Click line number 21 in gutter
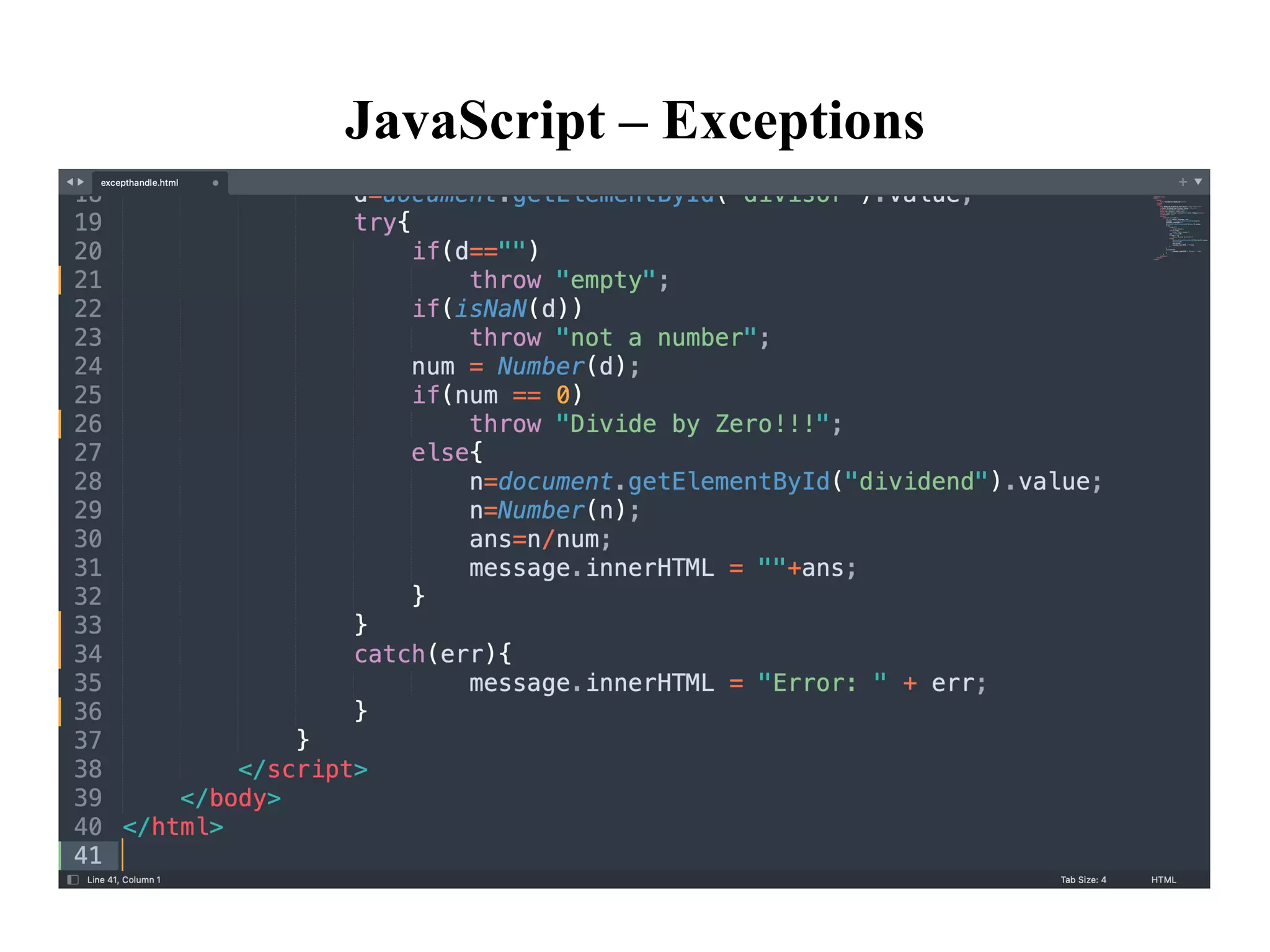Viewport: 1270px width, 952px height. pyautogui.click(x=88, y=280)
